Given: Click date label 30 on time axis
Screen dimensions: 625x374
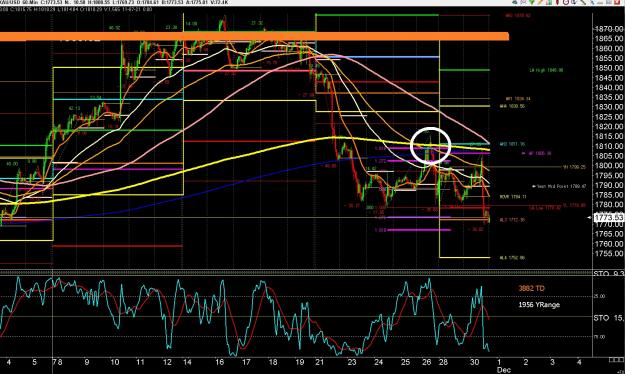Looking at the screenshot, I should 474,362.
